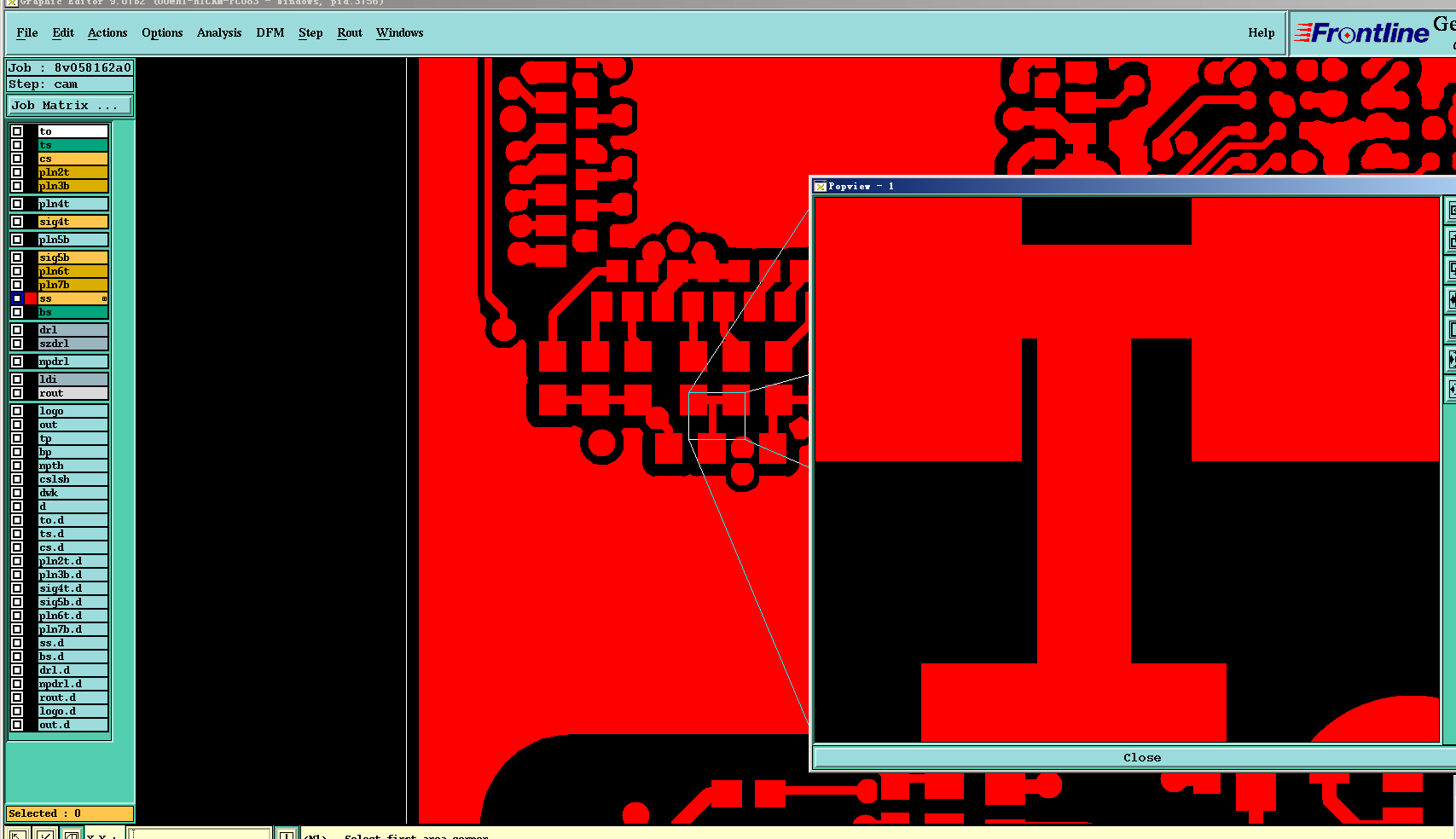Screen dimensions: 1456x839
Task: Click the Popview title bar system icon
Action: [820, 187]
